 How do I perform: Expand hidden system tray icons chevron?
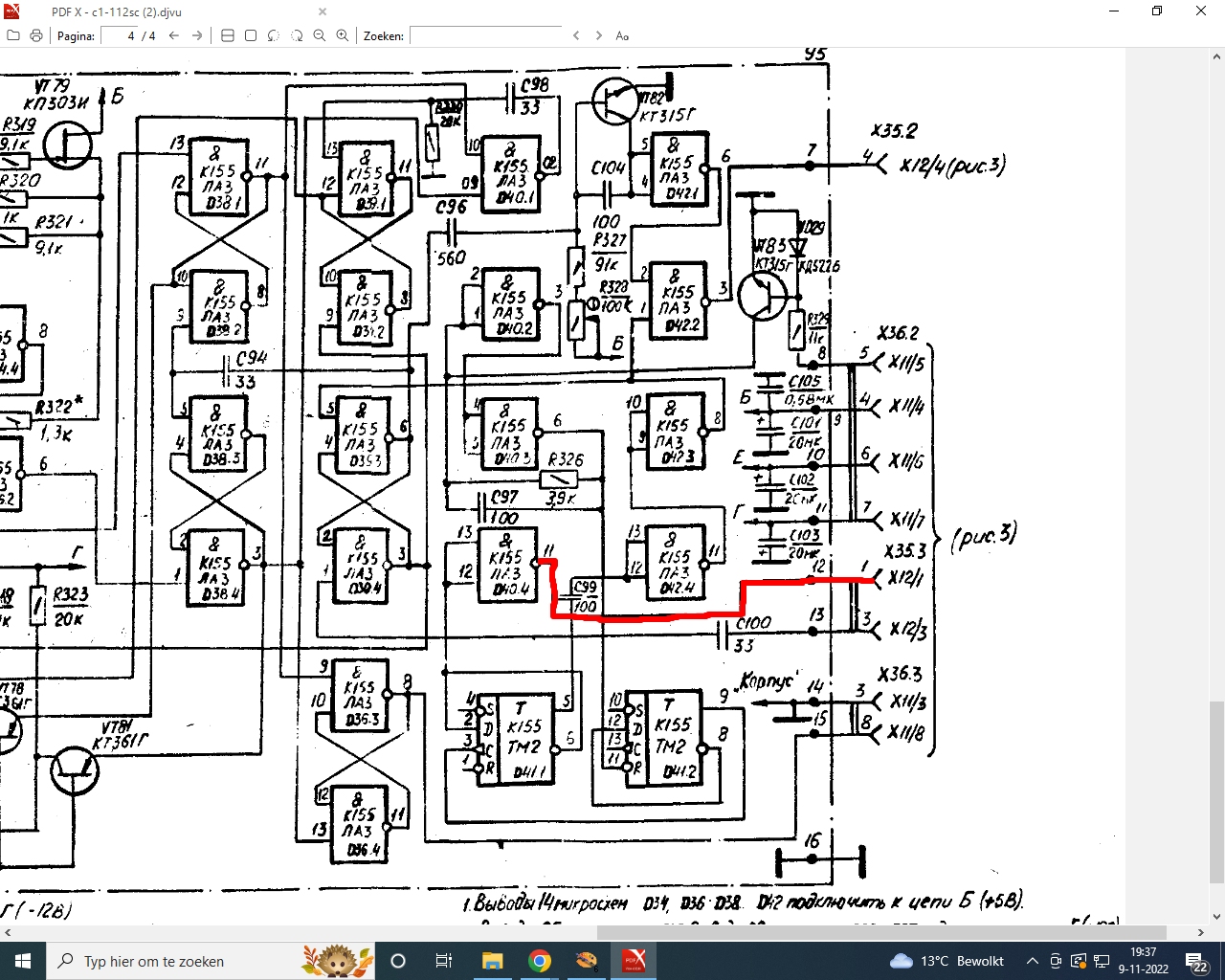tap(1033, 961)
